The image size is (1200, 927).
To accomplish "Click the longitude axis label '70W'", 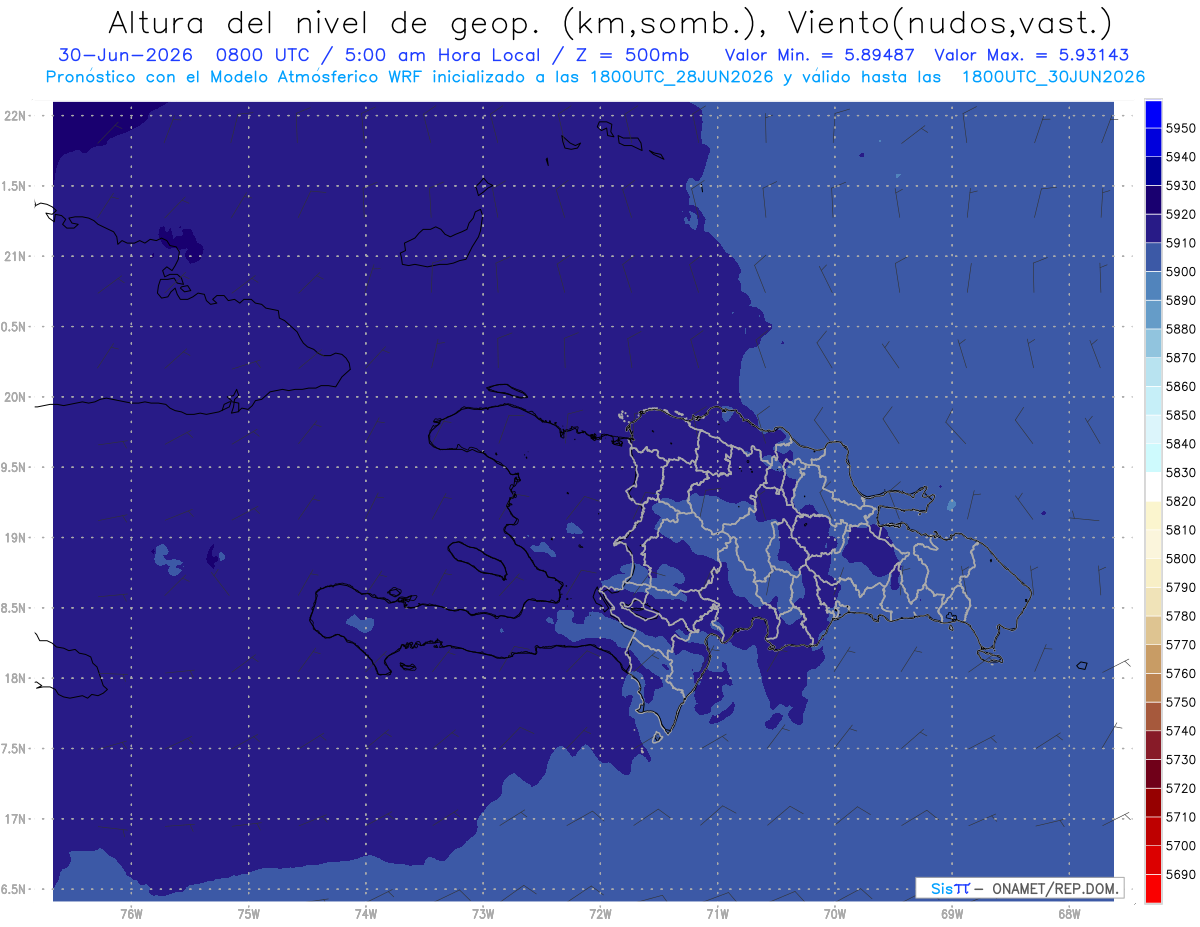I will 835,912.
